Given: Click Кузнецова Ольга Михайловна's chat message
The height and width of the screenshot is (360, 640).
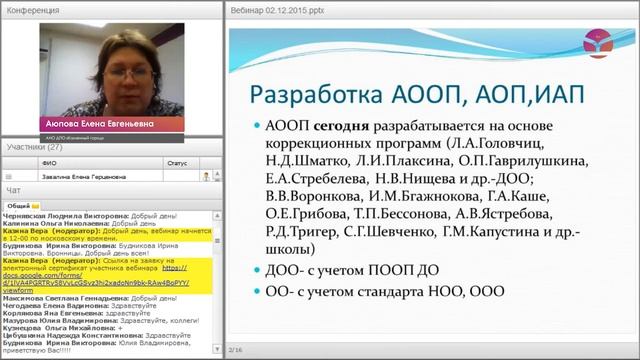Looking at the screenshot, I should pyautogui.click(x=62, y=328).
